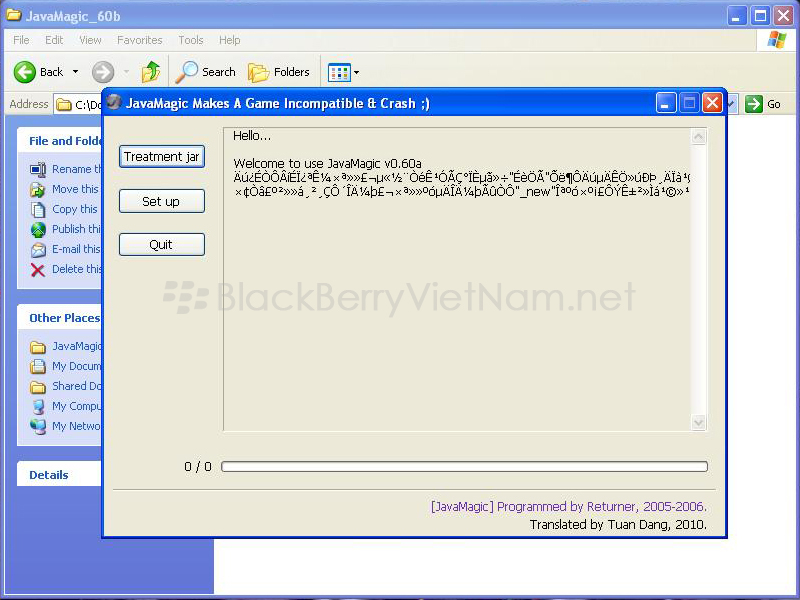The image size is (800, 600).
Task: Minimize the JavaMagic window
Action: tap(666, 103)
